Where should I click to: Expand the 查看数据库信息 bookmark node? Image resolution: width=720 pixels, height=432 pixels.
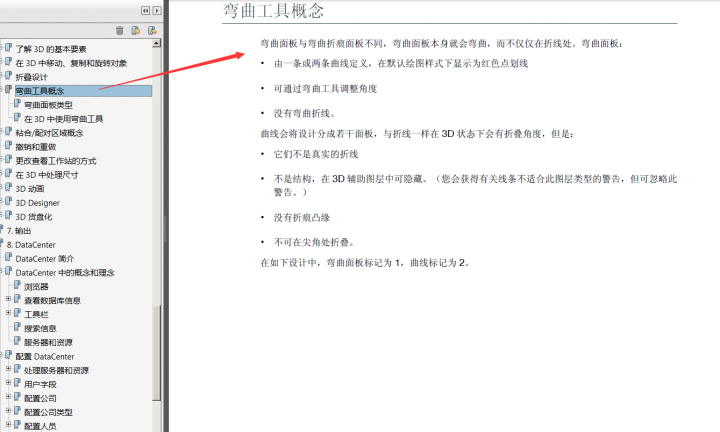click(x=8, y=299)
